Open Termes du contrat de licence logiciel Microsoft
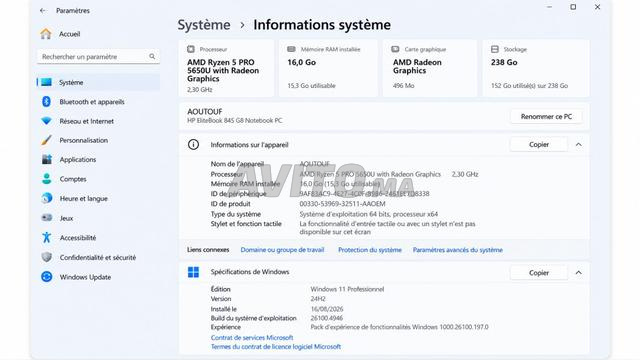Image resolution: width=640 pixels, height=360 pixels. (x=276, y=347)
